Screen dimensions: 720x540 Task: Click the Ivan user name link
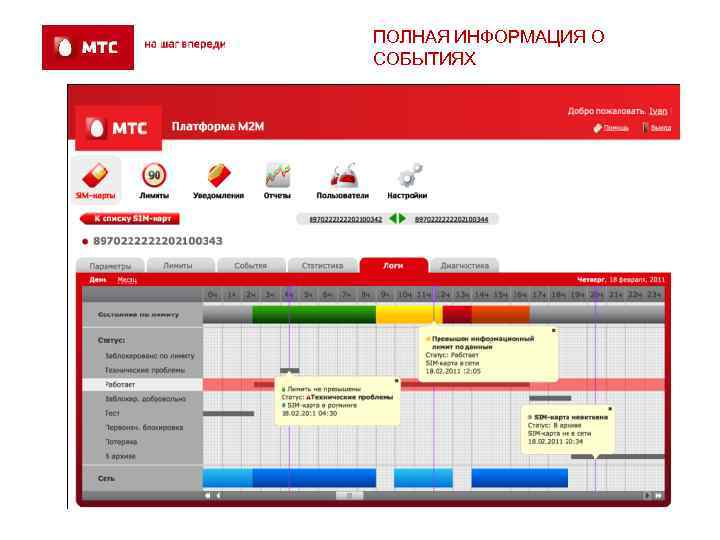pyautogui.click(x=658, y=111)
